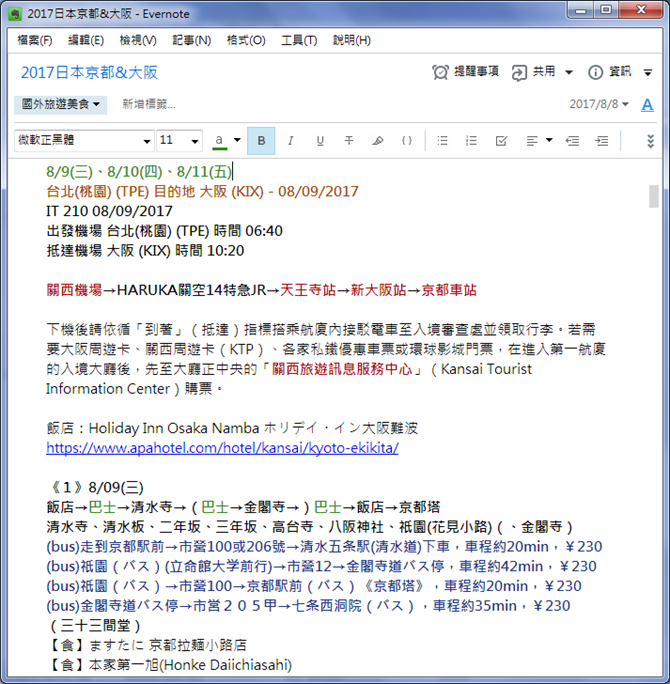Open the 工具(T) menu
Viewport: 670px width, 684px height.
pyautogui.click(x=299, y=41)
